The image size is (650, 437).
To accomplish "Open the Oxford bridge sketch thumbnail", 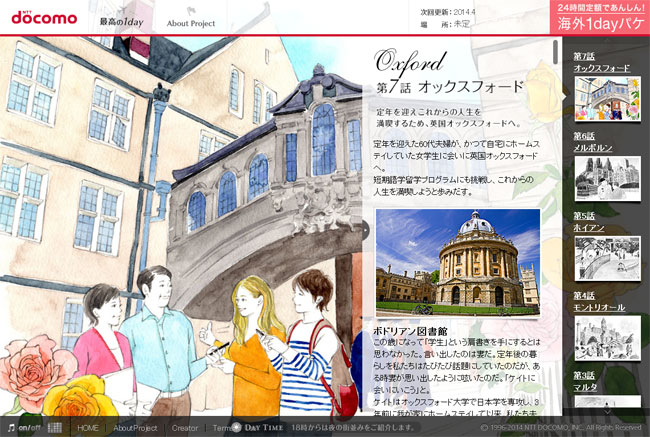I will [606, 97].
